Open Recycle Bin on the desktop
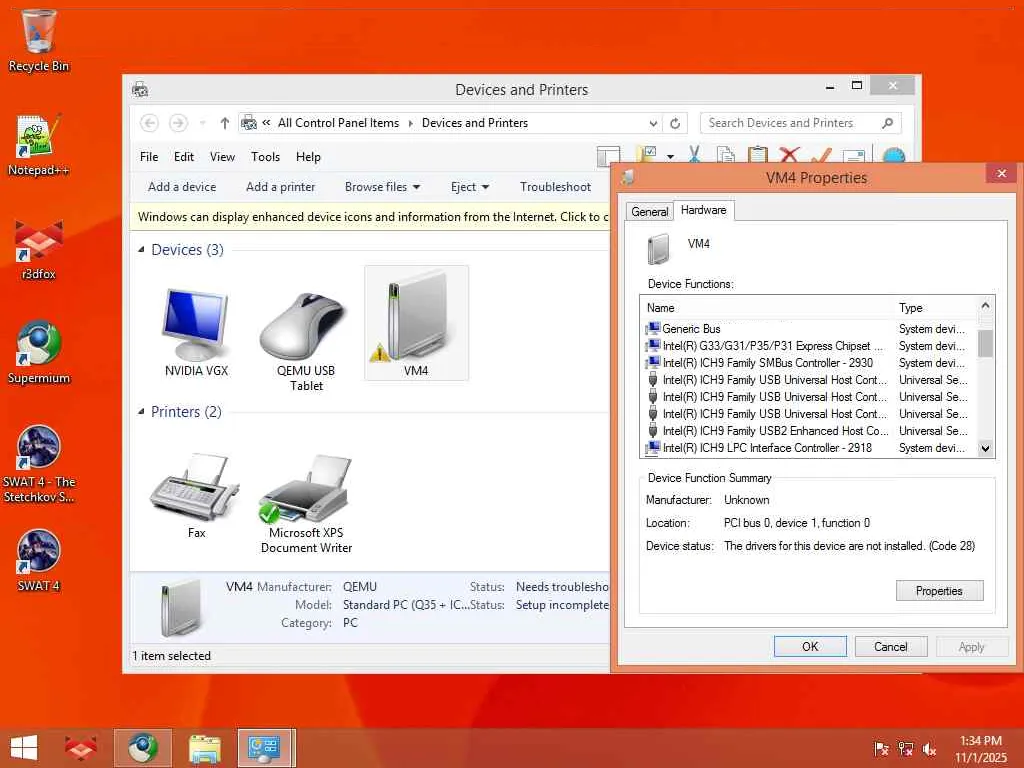Viewport: 1024px width, 768px height. [x=39, y=40]
